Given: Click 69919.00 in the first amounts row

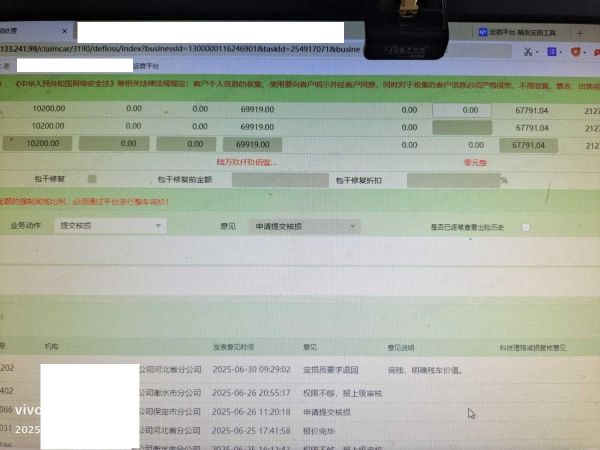Looking at the screenshot, I should (257, 109).
